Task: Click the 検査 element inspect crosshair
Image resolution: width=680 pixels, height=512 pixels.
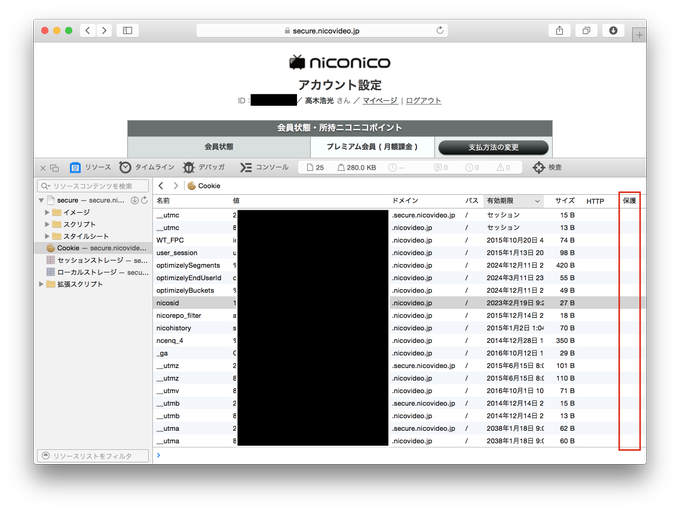Action: [x=547, y=167]
